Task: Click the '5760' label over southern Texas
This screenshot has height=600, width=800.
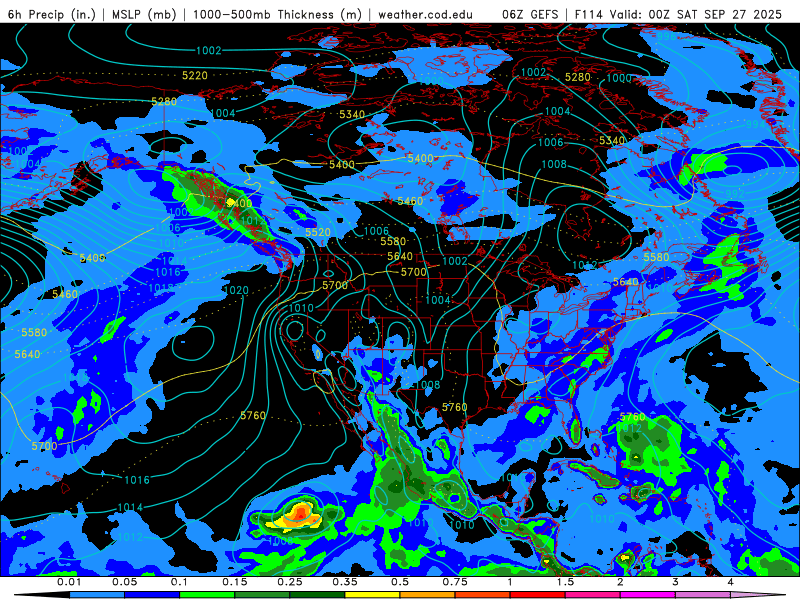Action: tap(455, 407)
